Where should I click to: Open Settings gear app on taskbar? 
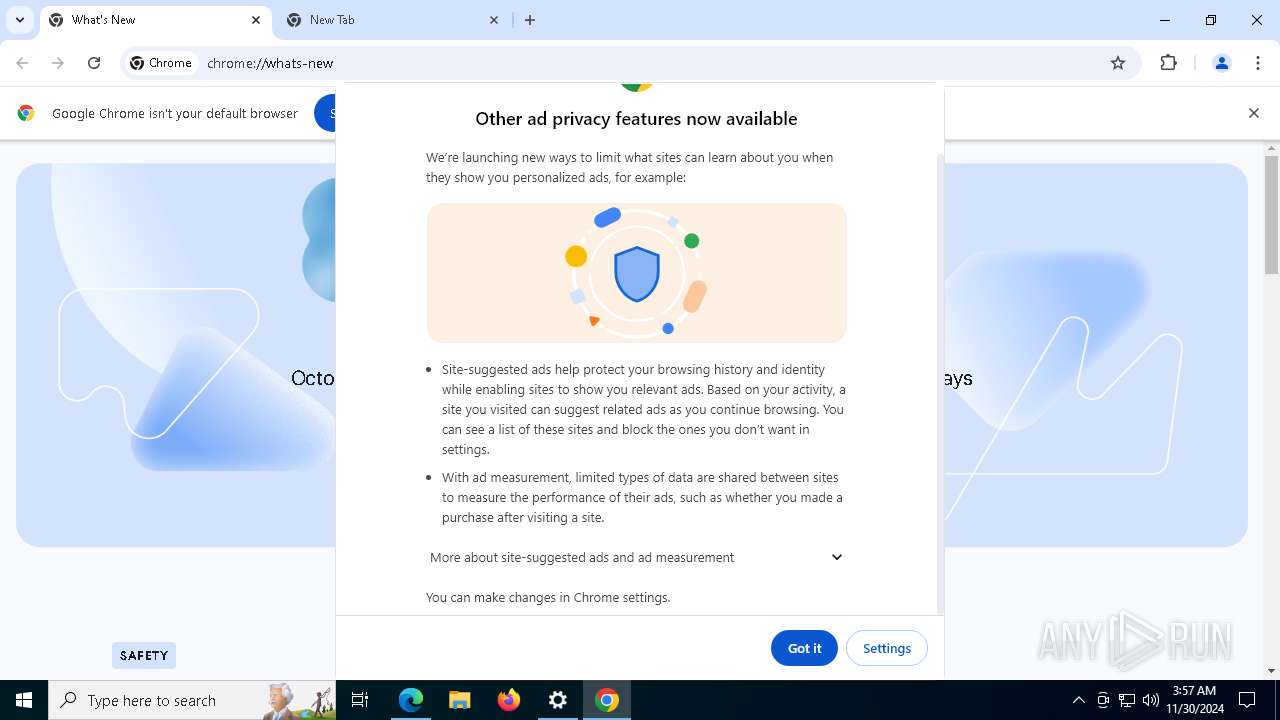(558, 700)
